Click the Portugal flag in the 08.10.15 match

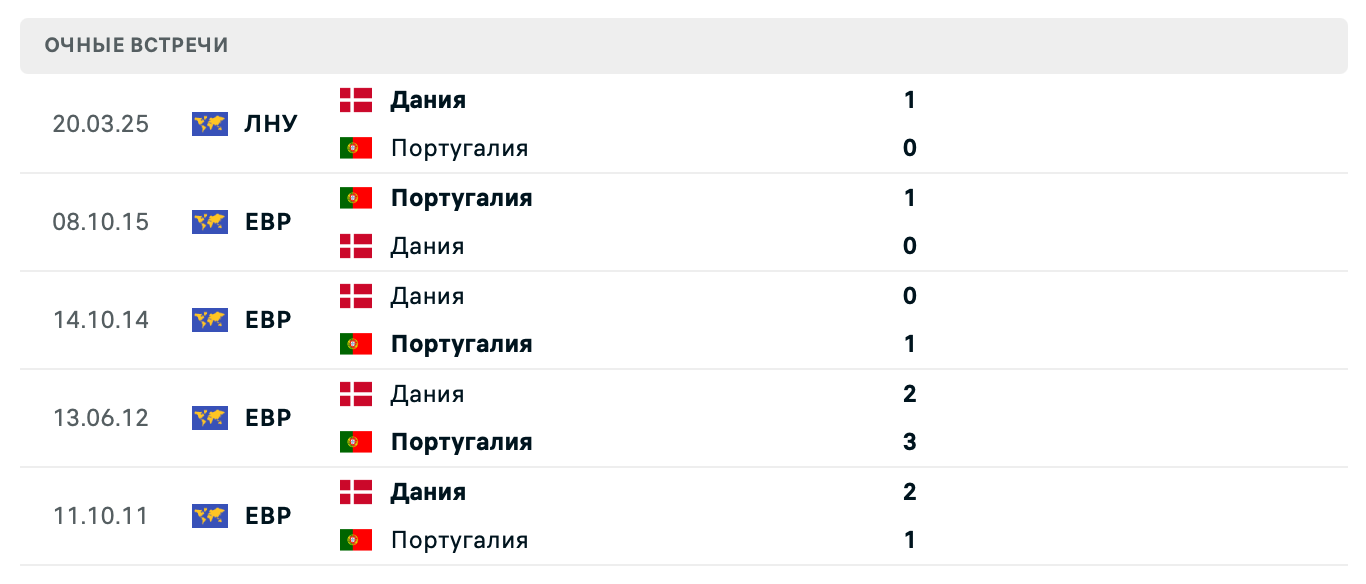tap(357, 197)
